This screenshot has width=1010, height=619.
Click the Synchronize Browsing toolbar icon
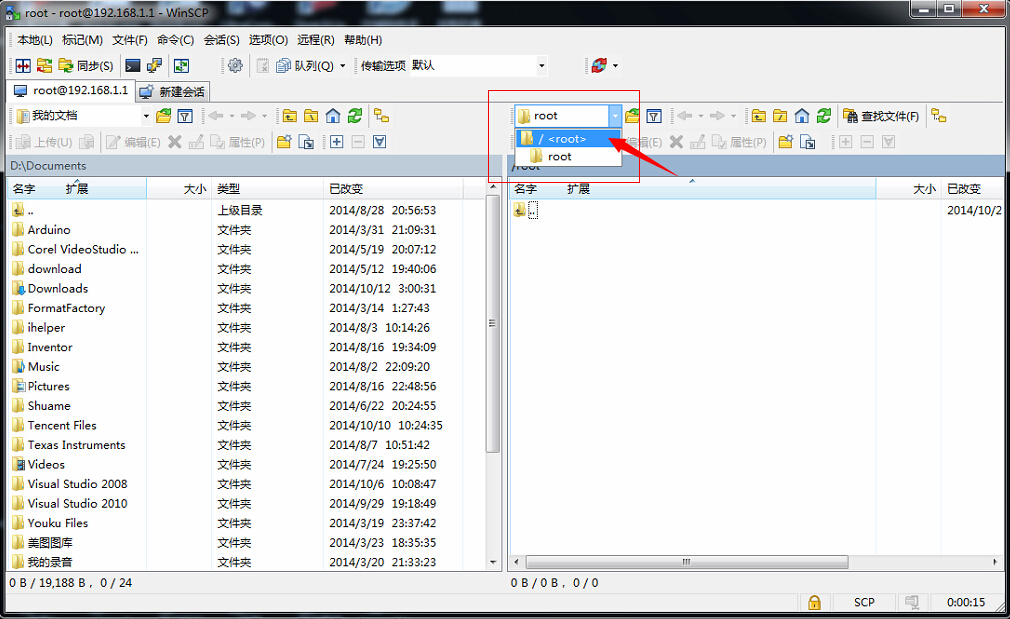44,66
